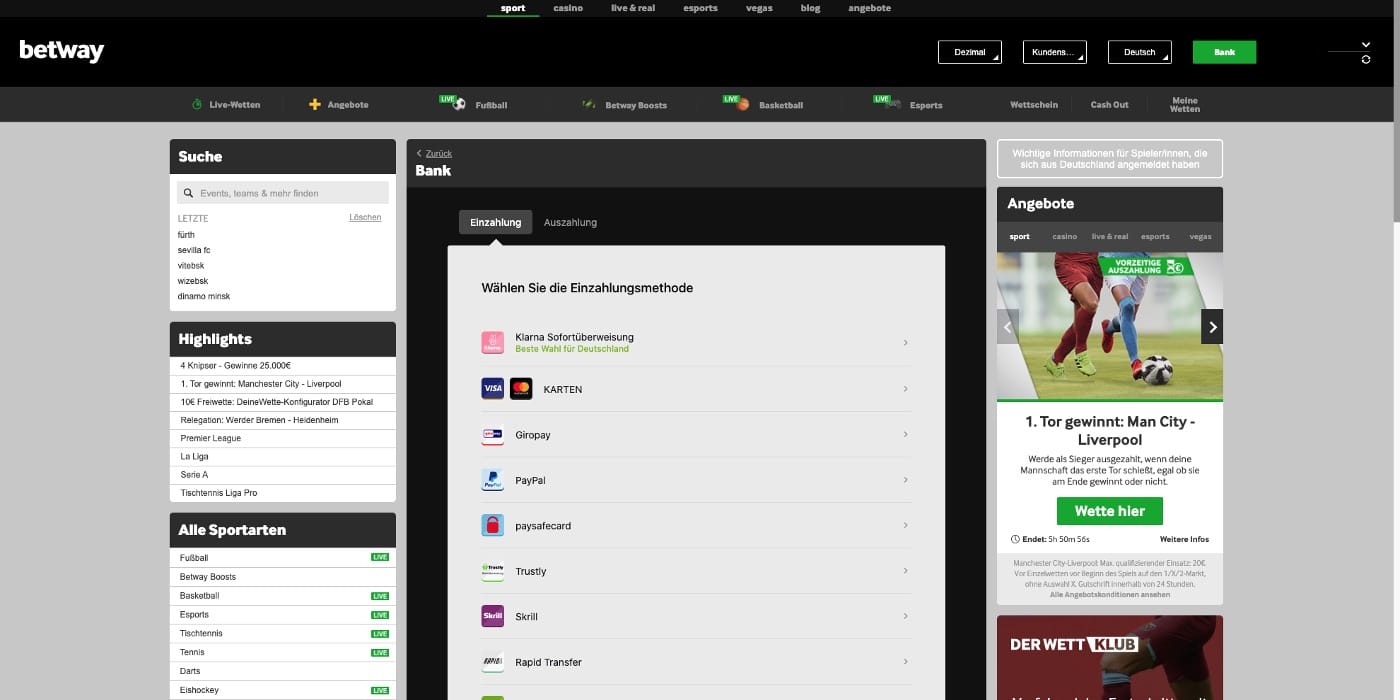Viewport: 1400px width, 700px height.
Task: Click the refresh balance icon
Action: 1366,60
